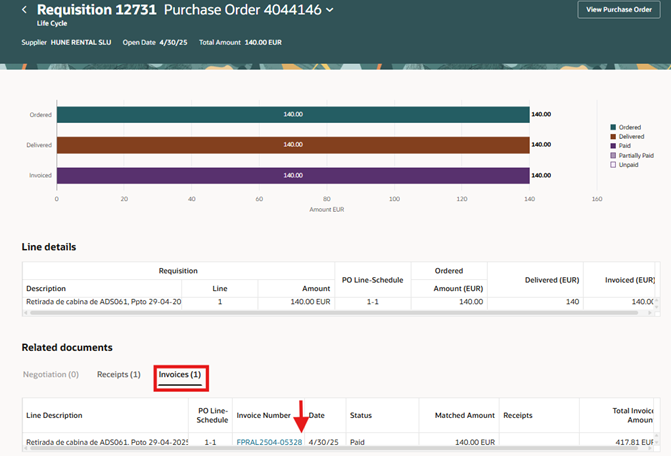Toggle the Unpaid legend swatch
The image size is (671, 456).
click(x=613, y=165)
